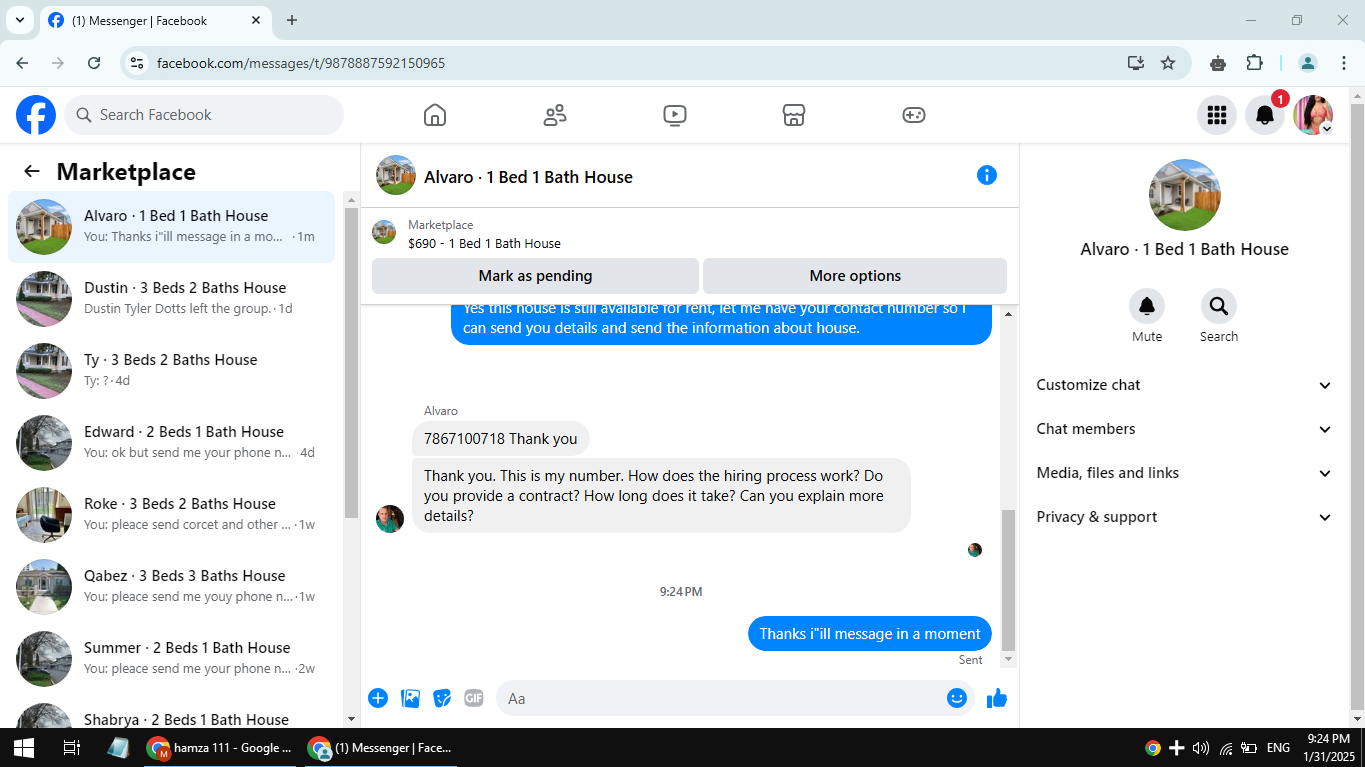Bookmark this page with the star icon
Viewport: 1365px width, 767px height.
[1168, 63]
